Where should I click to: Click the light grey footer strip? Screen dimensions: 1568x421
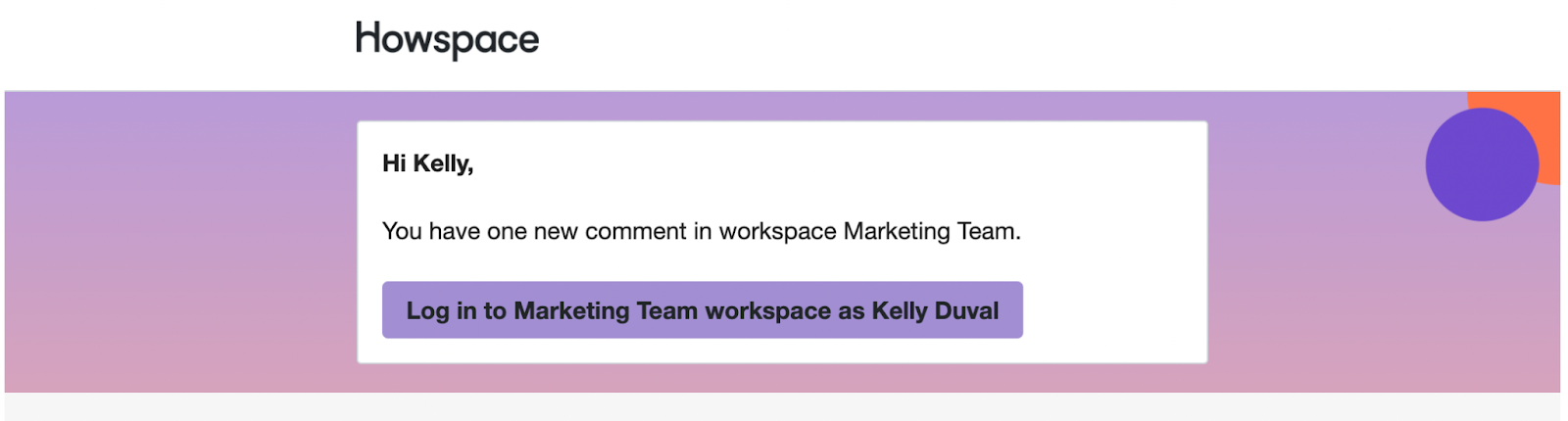click(782, 406)
